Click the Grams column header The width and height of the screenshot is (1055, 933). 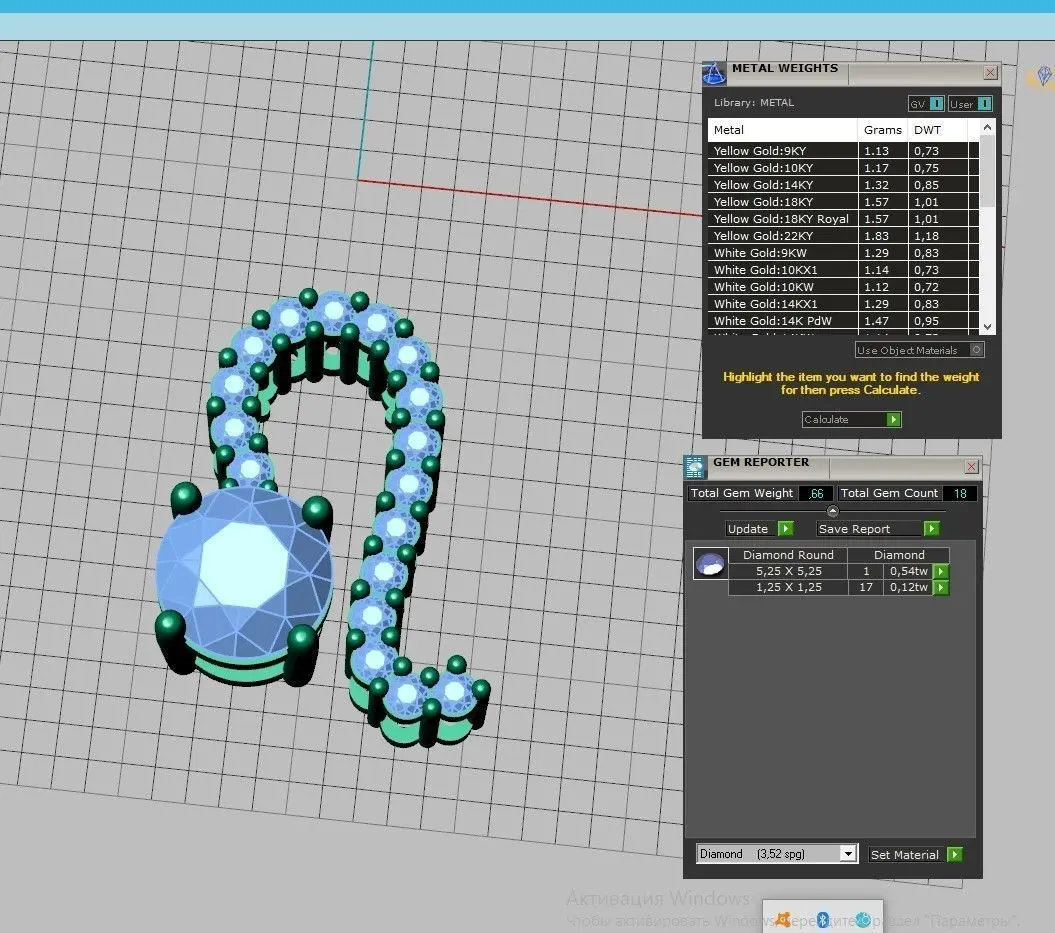(882, 130)
